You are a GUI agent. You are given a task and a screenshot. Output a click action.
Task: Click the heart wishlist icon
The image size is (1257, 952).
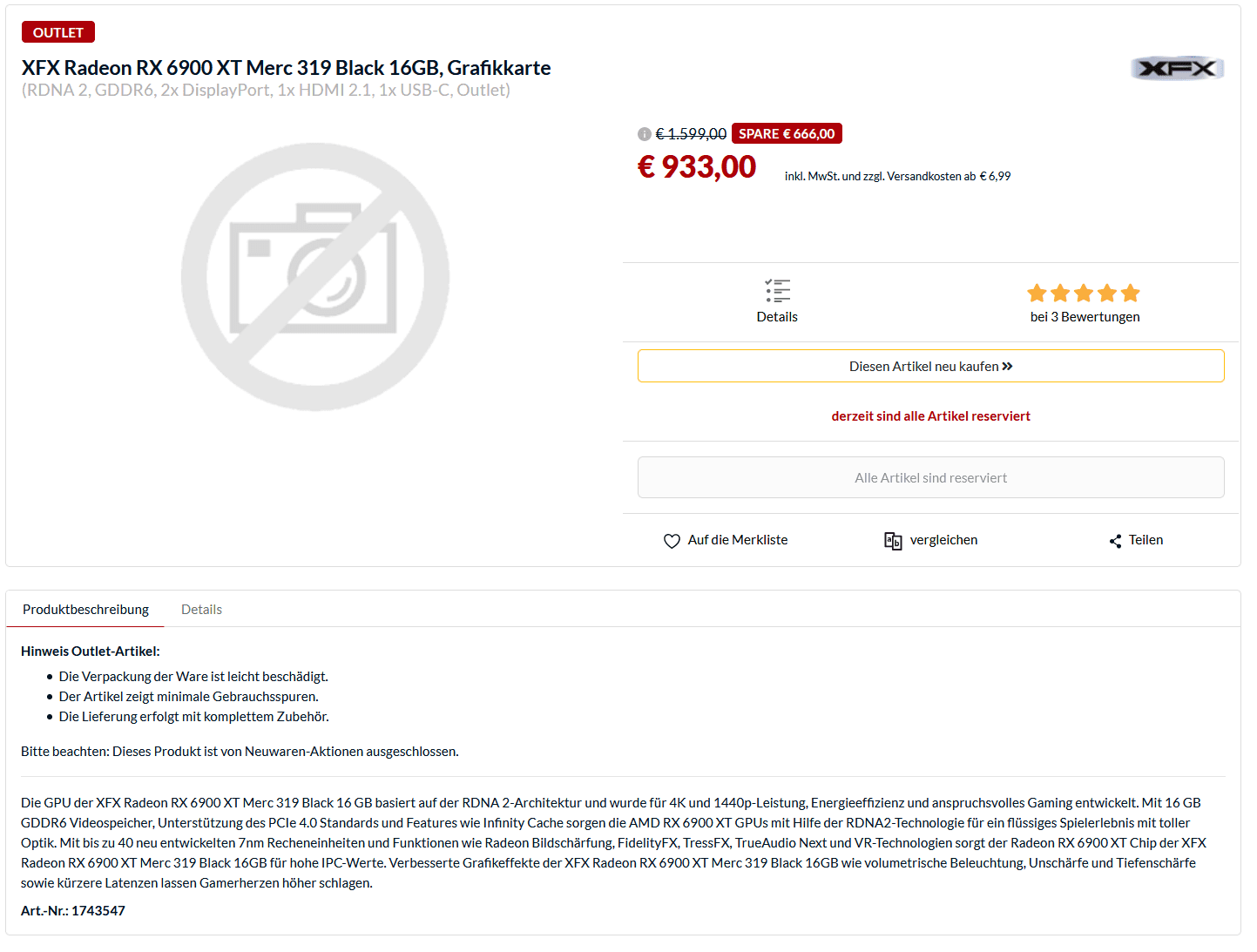click(672, 541)
